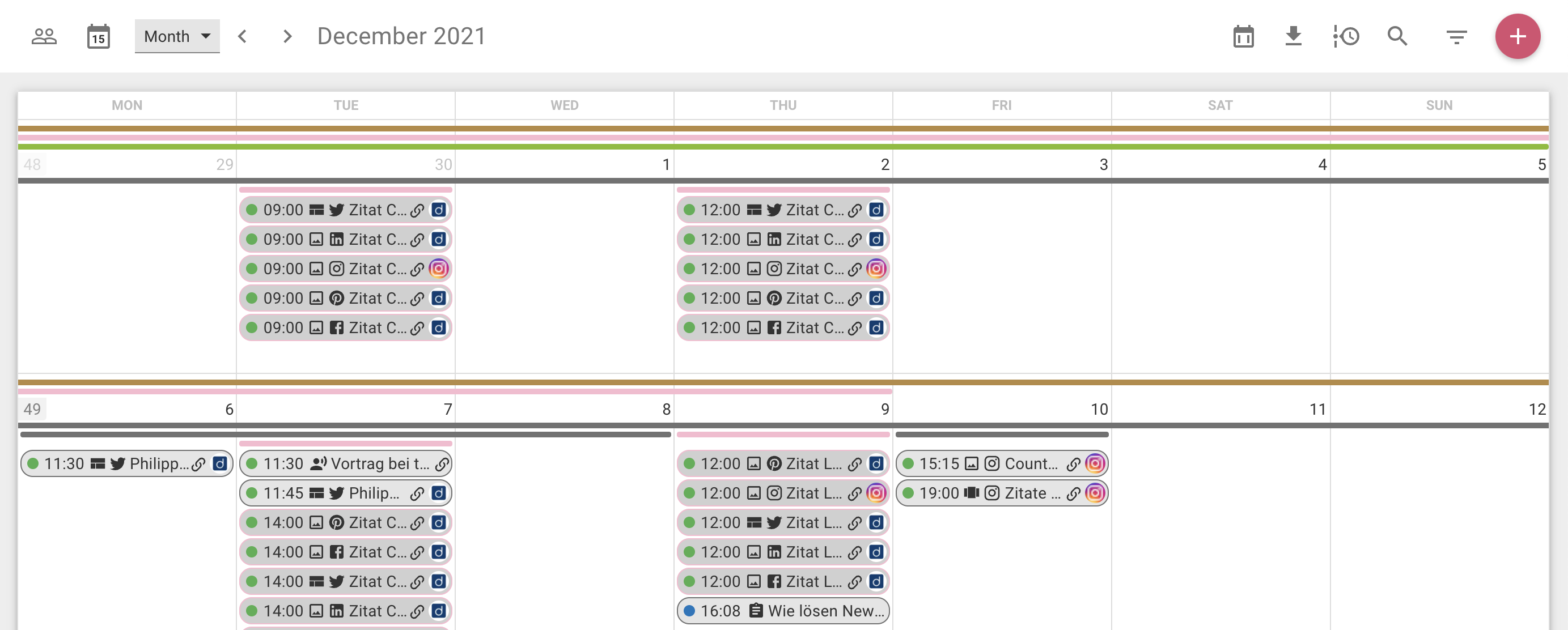Click the green campaign bar in week 48

click(x=782, y=147)
